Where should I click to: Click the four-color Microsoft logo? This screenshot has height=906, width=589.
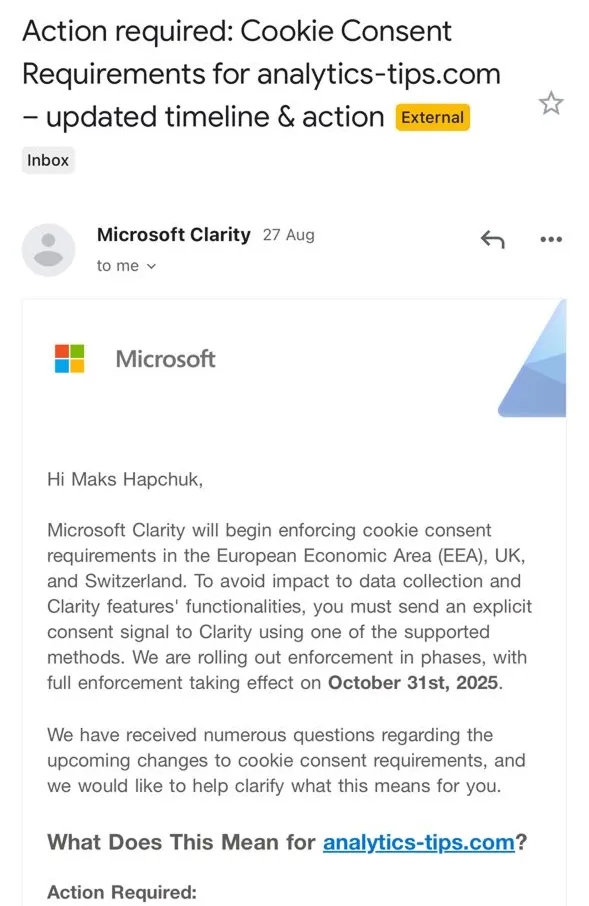pyautogui.click(x=69, y=358)
